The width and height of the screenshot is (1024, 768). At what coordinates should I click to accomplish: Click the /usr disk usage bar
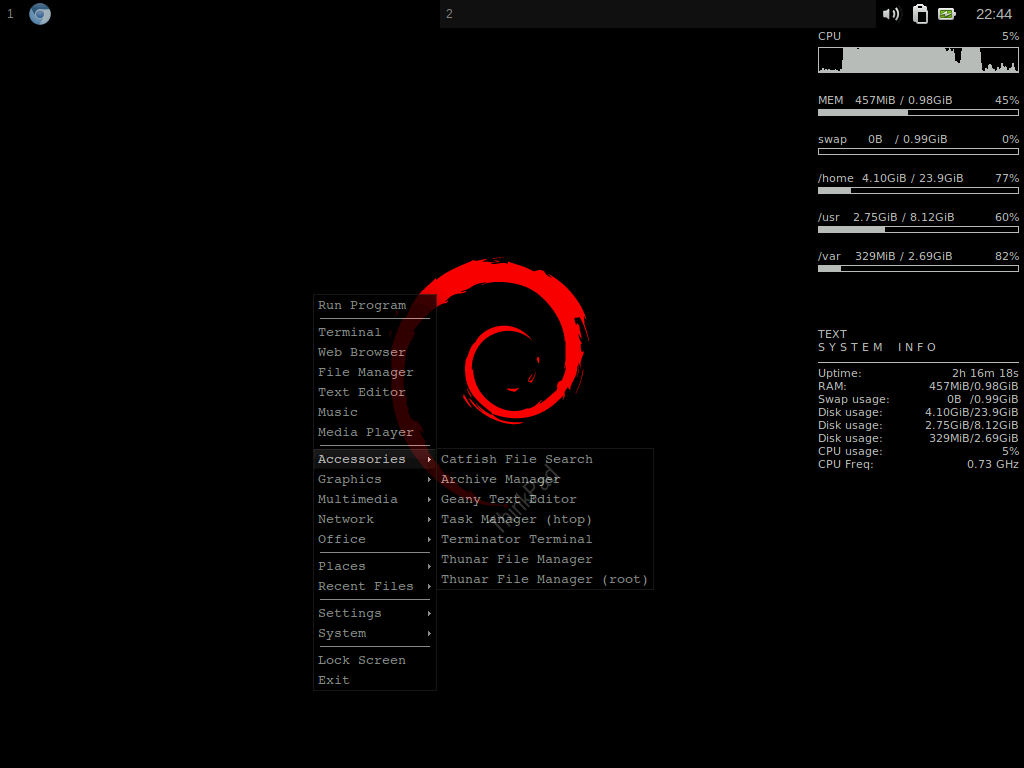click(918, 230)
